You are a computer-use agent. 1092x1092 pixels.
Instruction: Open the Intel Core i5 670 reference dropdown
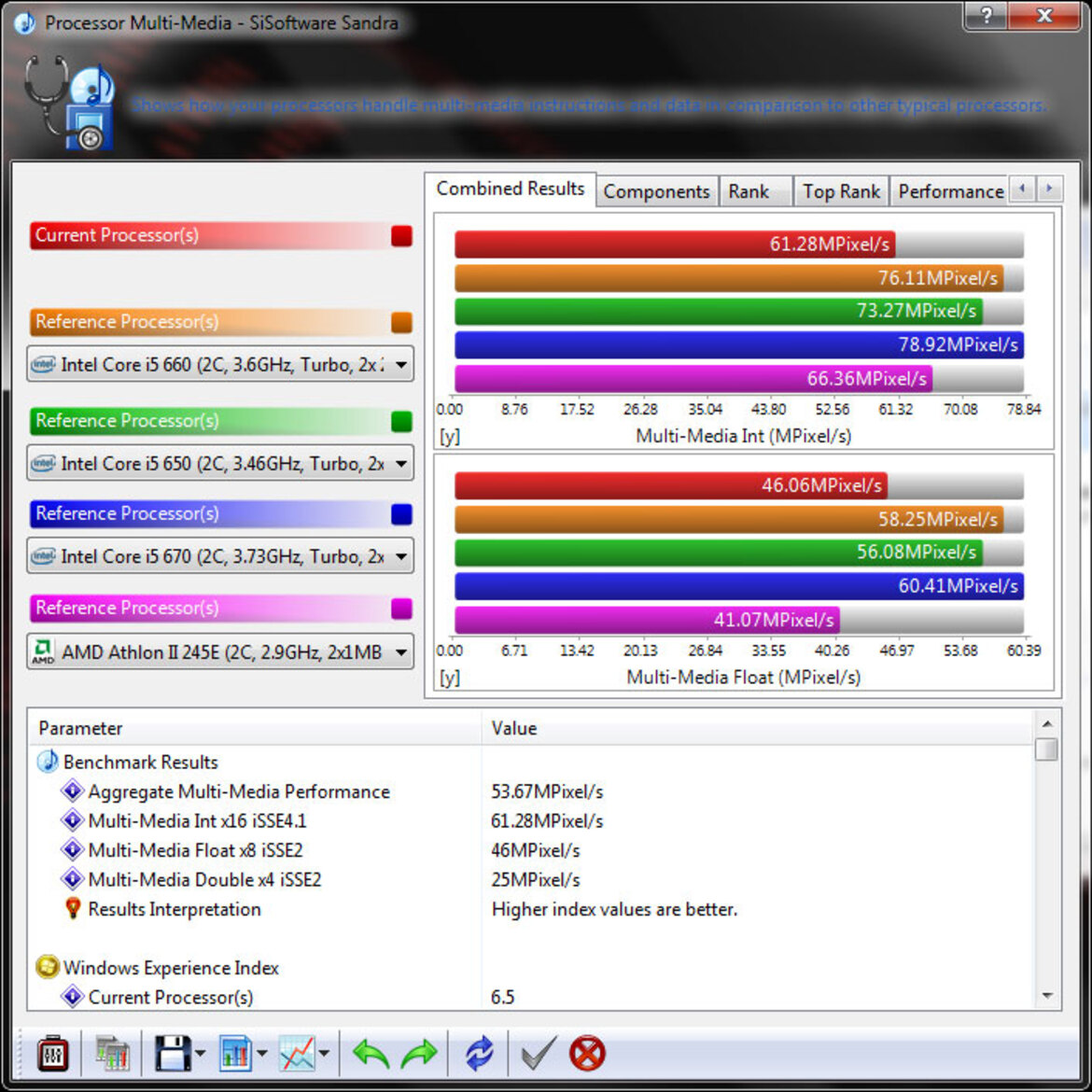(220, 555)
